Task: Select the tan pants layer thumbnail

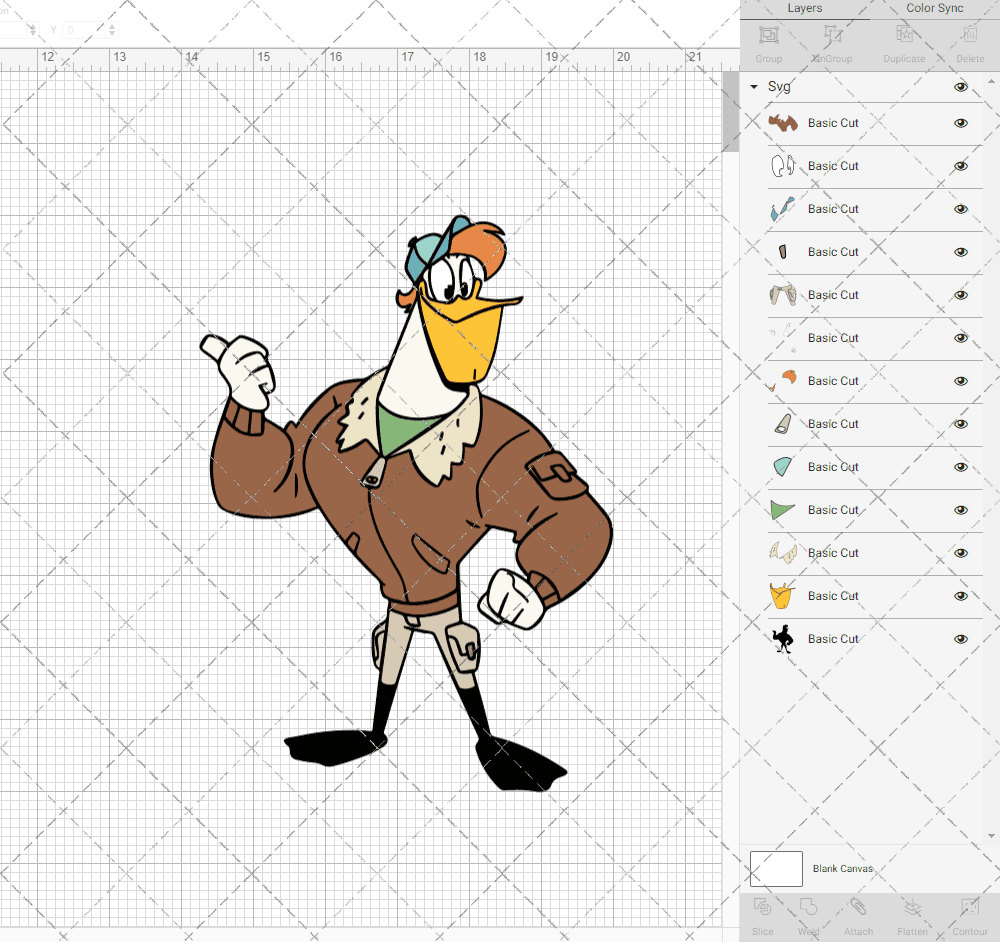Action: point(783,295)
